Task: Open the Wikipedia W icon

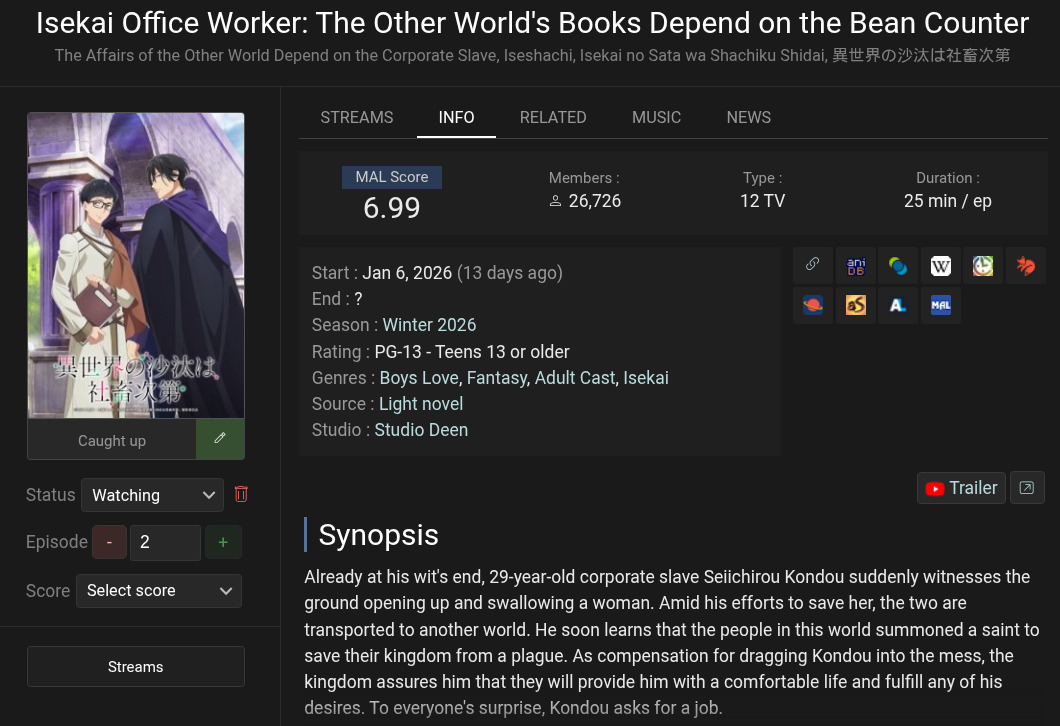Action: pos(940,265)
